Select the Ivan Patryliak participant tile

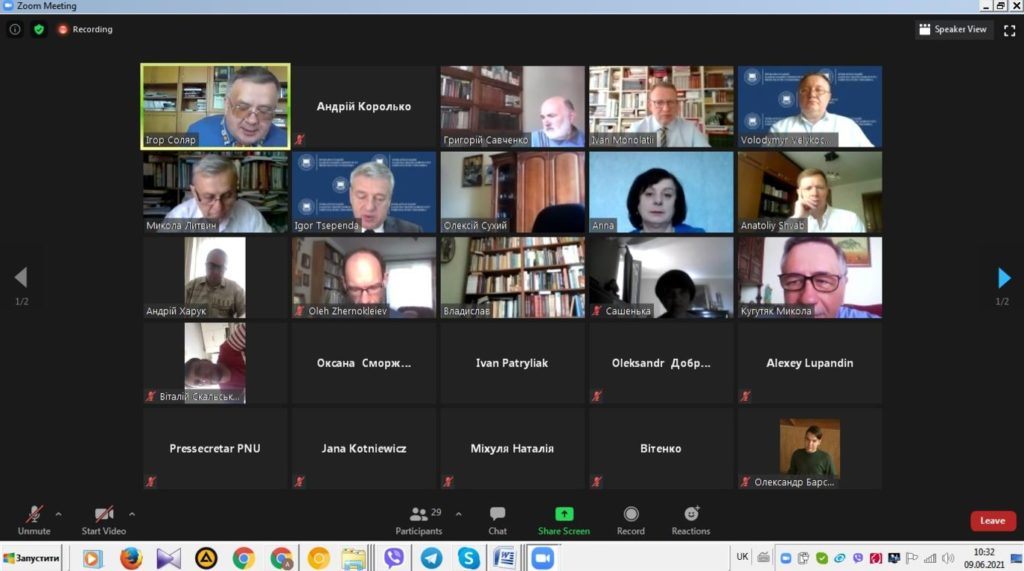(x=512, y=363)
